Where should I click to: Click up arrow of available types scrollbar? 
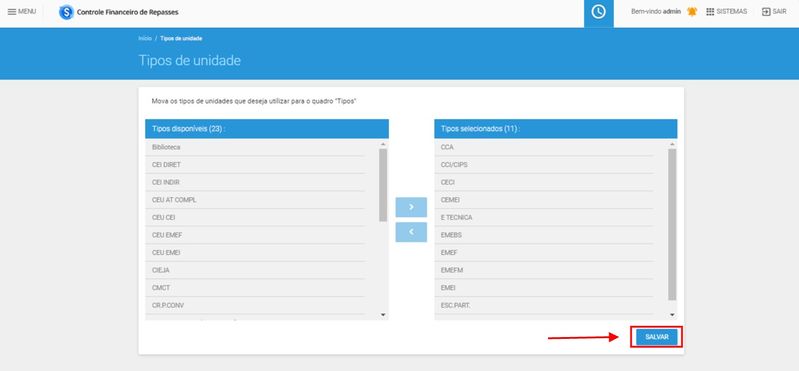point(383,145)
